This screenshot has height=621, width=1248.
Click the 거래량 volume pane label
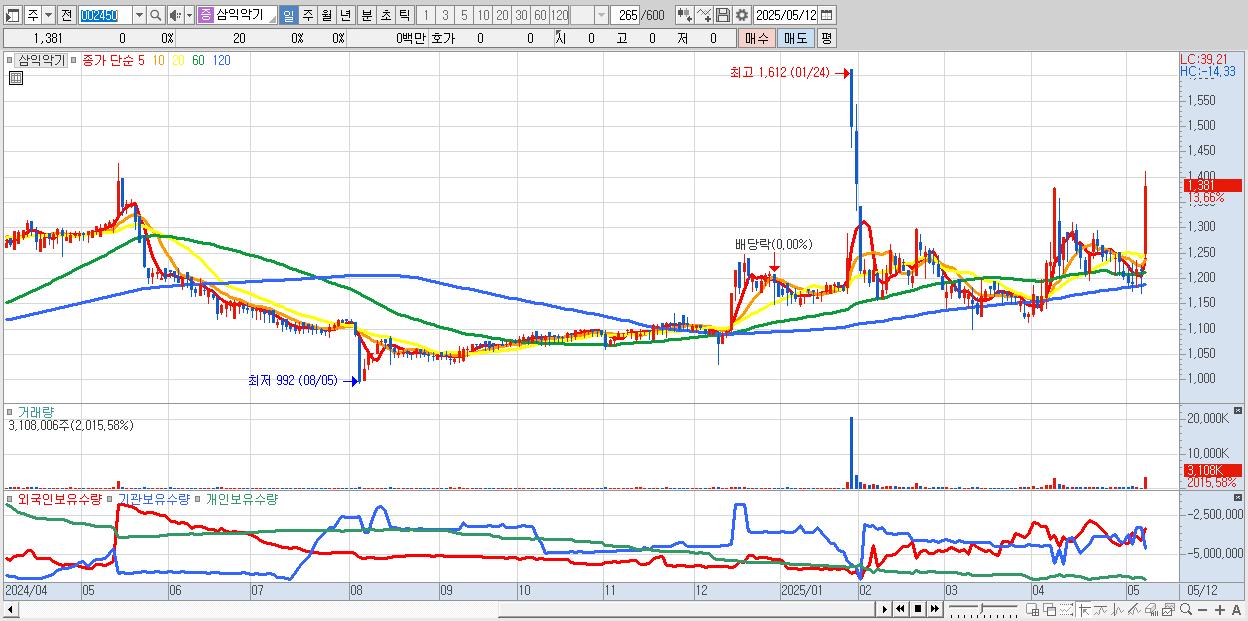tap(35, 411)
